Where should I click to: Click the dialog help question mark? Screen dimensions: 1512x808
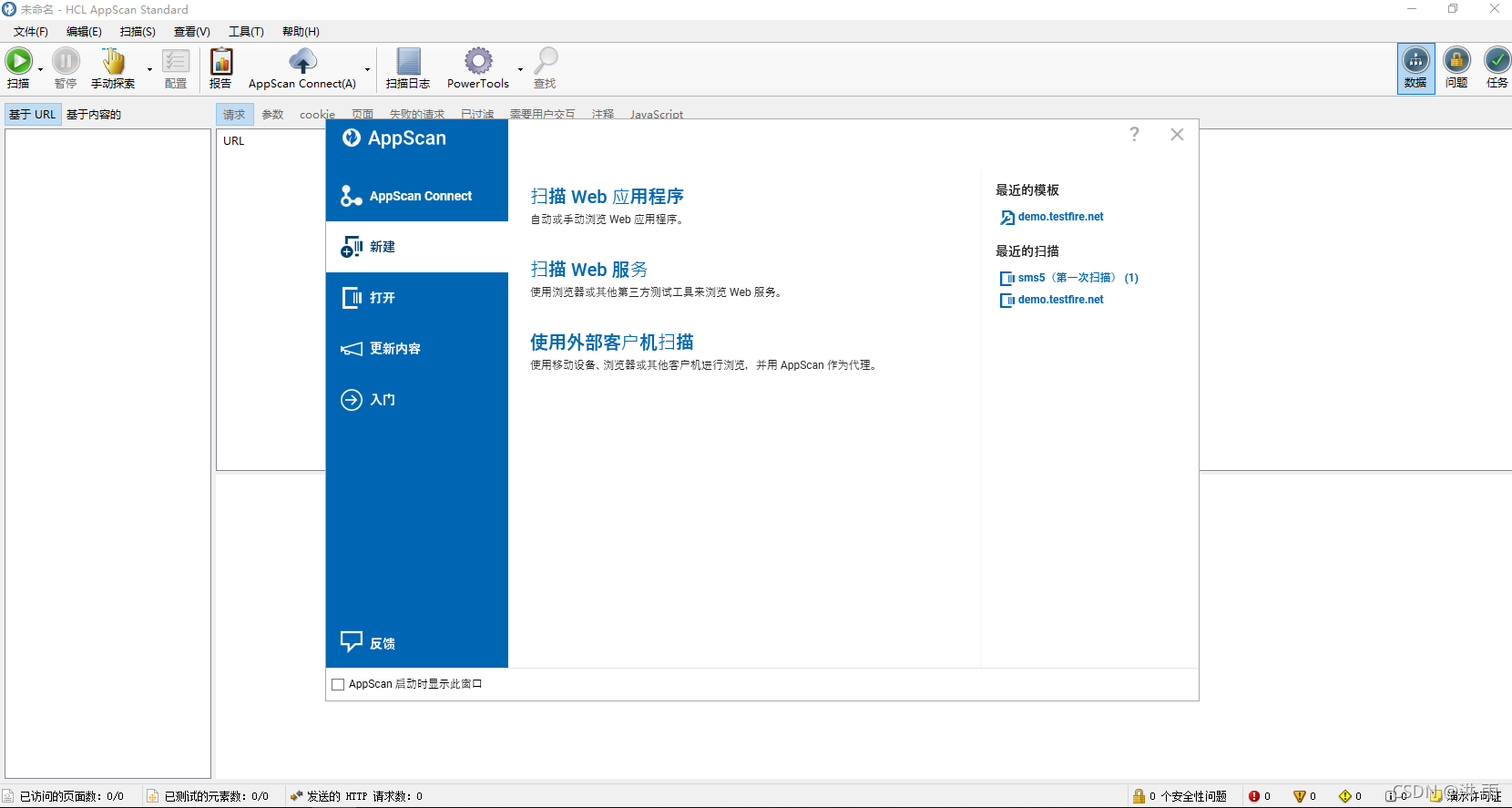pyautogui.click(x=1134, y=134)
